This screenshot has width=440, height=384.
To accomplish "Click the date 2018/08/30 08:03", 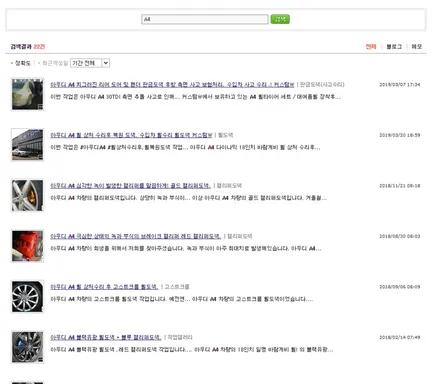I will 400,236.
